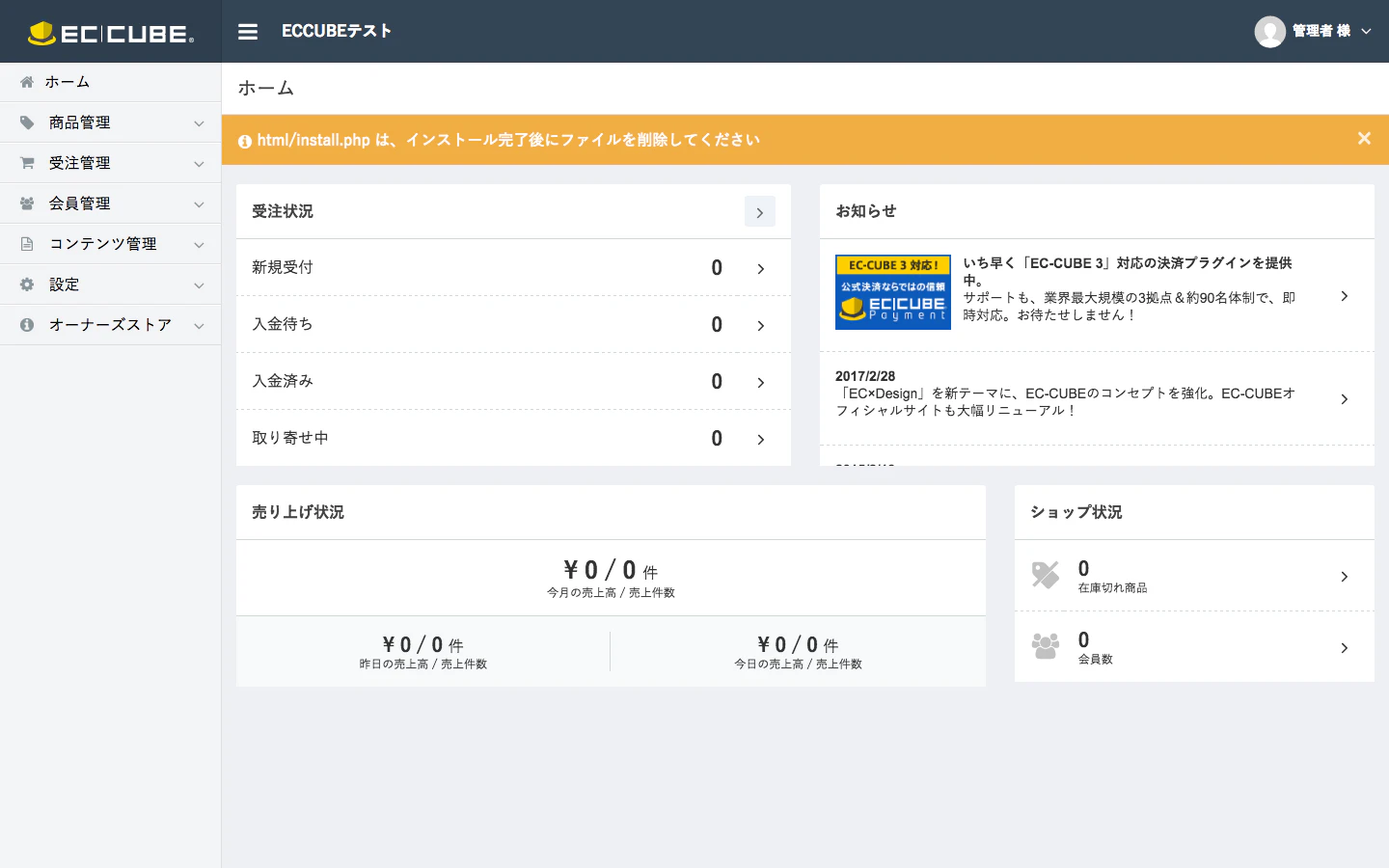Click 今月の売上高 / 売上件数 label
This screenshot has height=868, width=1389.
tap(611, 593)
